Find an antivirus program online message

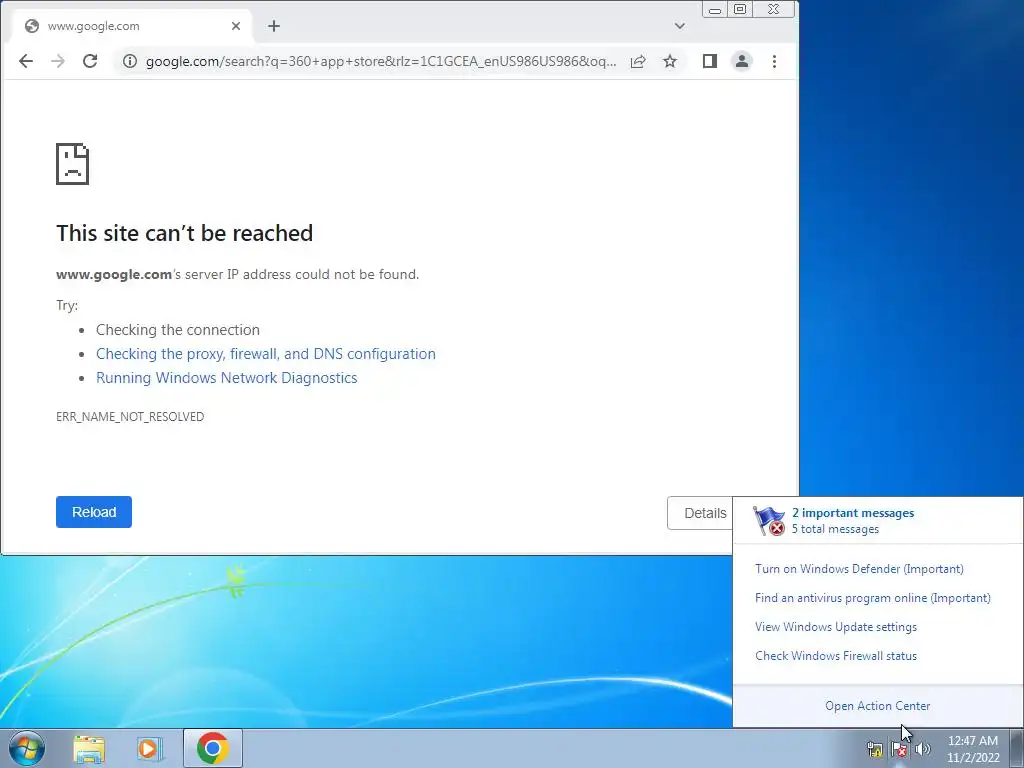coord(873,598)
